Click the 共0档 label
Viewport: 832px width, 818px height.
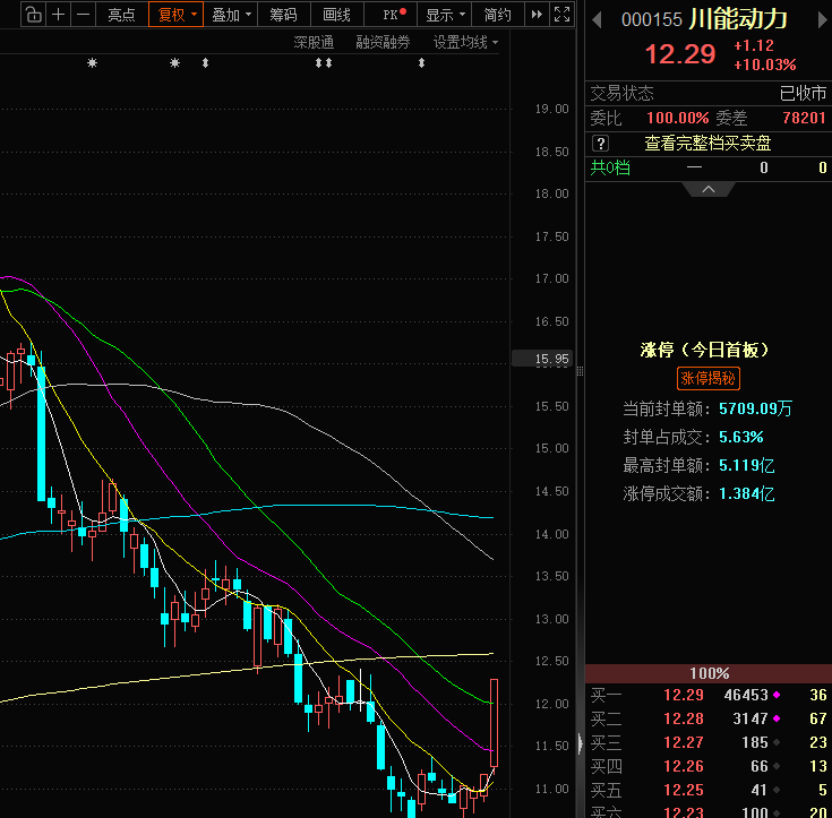point(610,168)
